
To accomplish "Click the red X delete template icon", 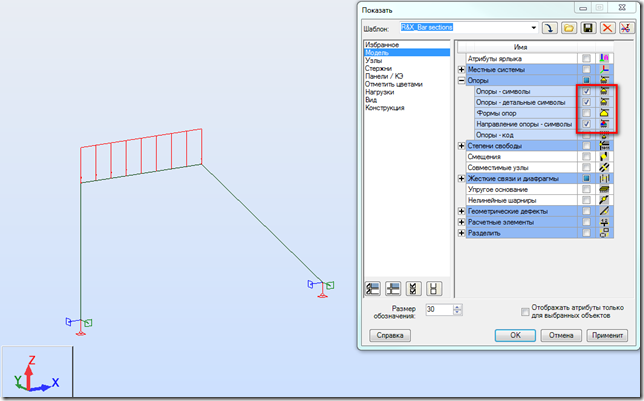I will [x=607, y=28].
